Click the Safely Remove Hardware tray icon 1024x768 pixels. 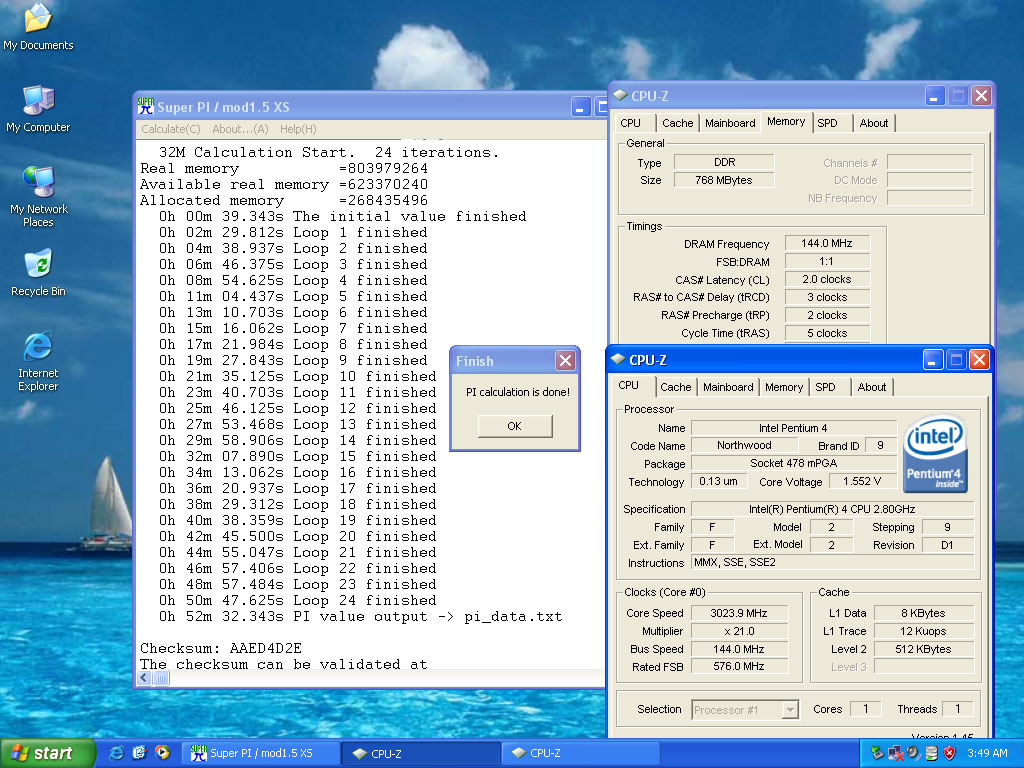878,753
